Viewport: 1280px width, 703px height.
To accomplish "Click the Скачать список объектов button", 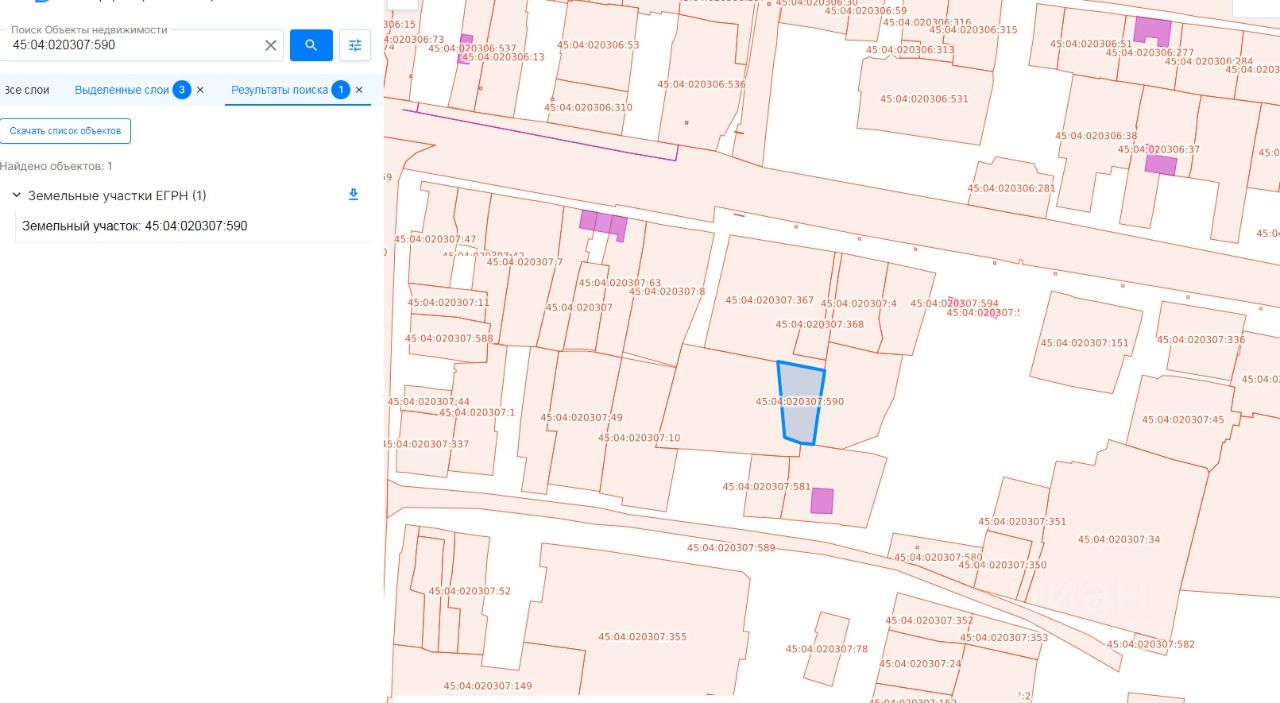I will (x=65, y=131).
